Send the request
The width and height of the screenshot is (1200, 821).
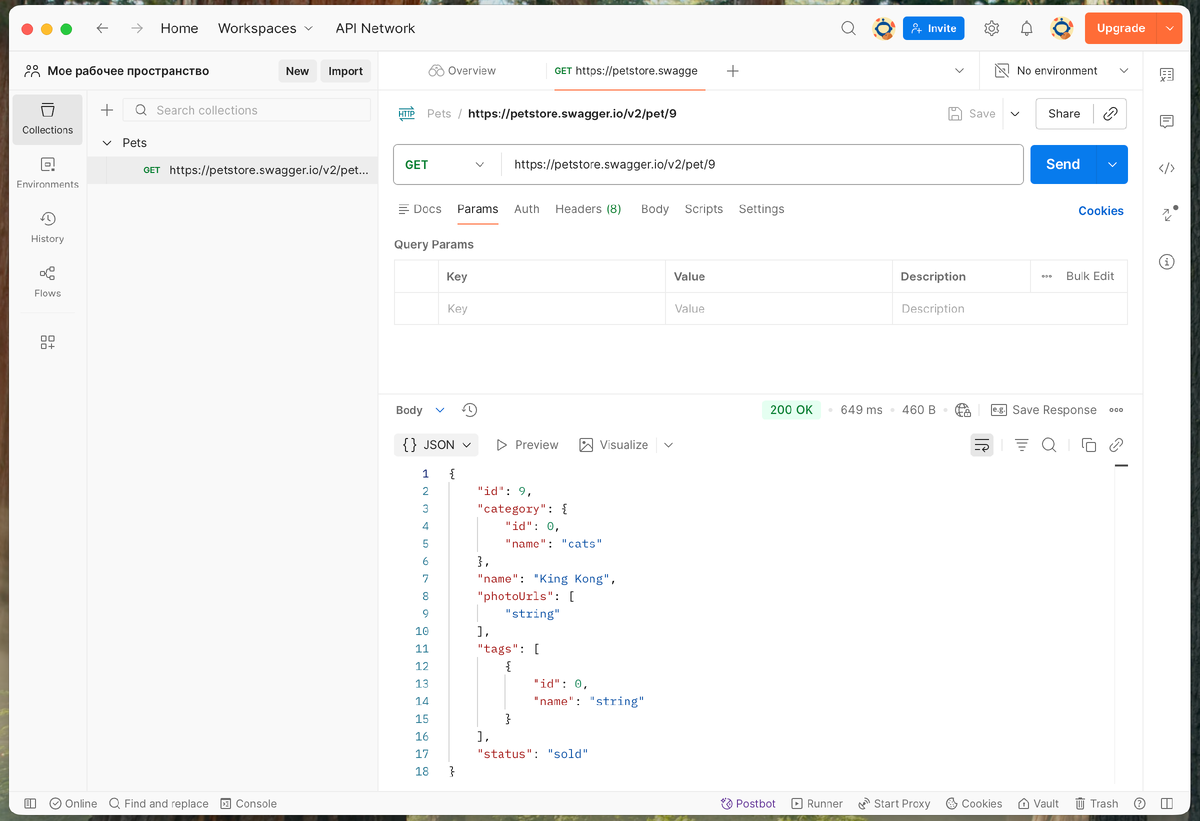coord(1063,164)
